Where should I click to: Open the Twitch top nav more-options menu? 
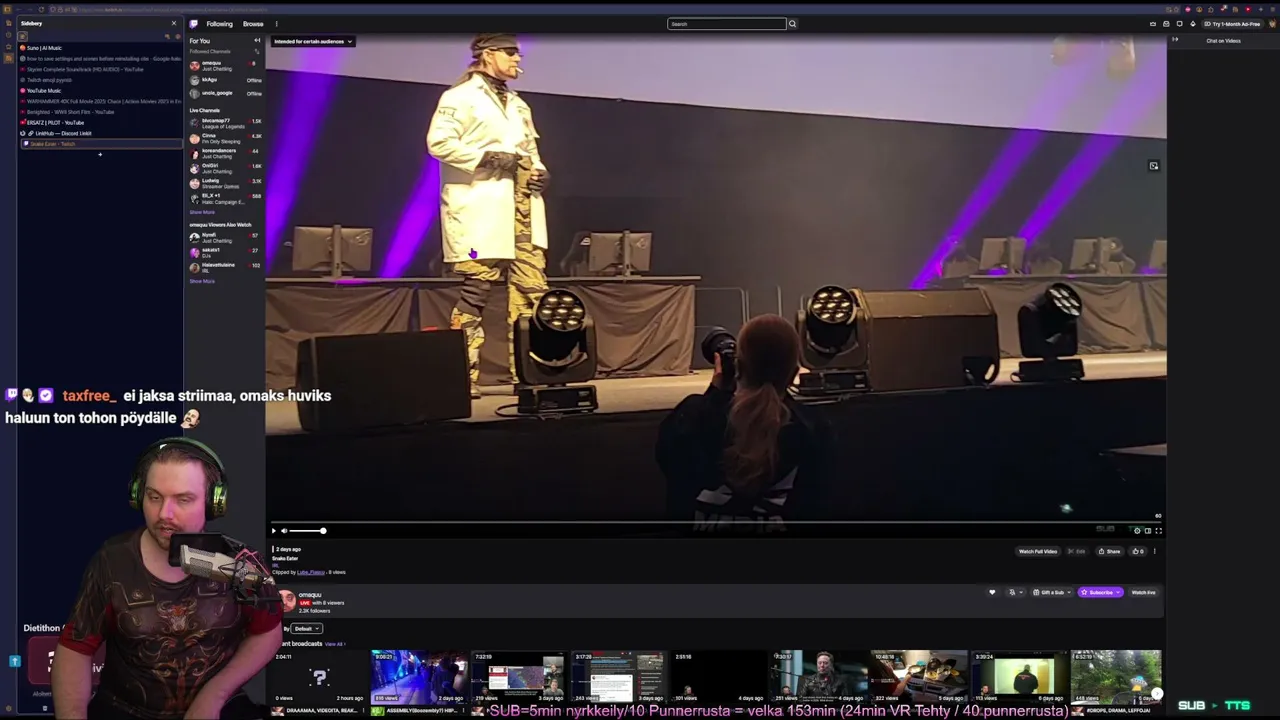276,24
